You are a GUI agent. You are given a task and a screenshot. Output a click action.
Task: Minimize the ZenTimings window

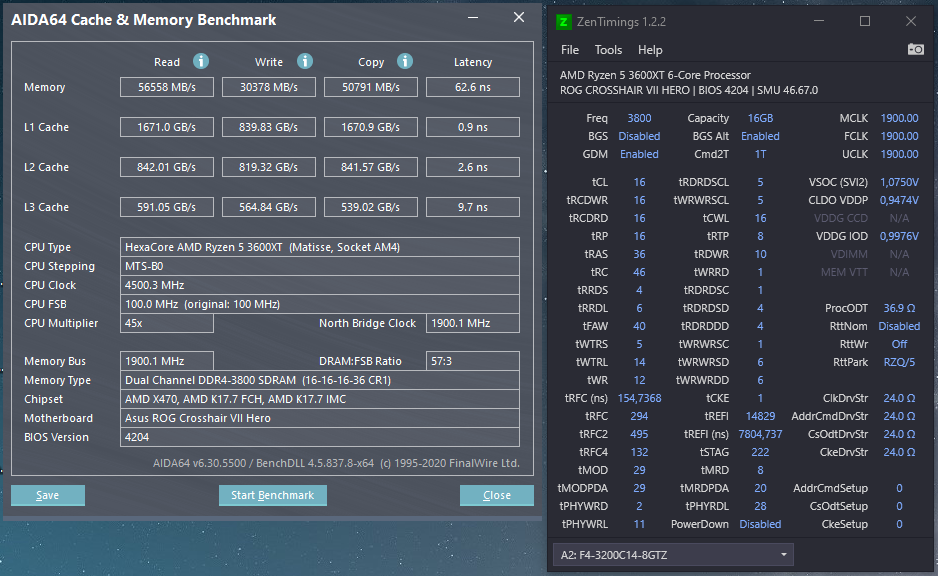point(819,22)
